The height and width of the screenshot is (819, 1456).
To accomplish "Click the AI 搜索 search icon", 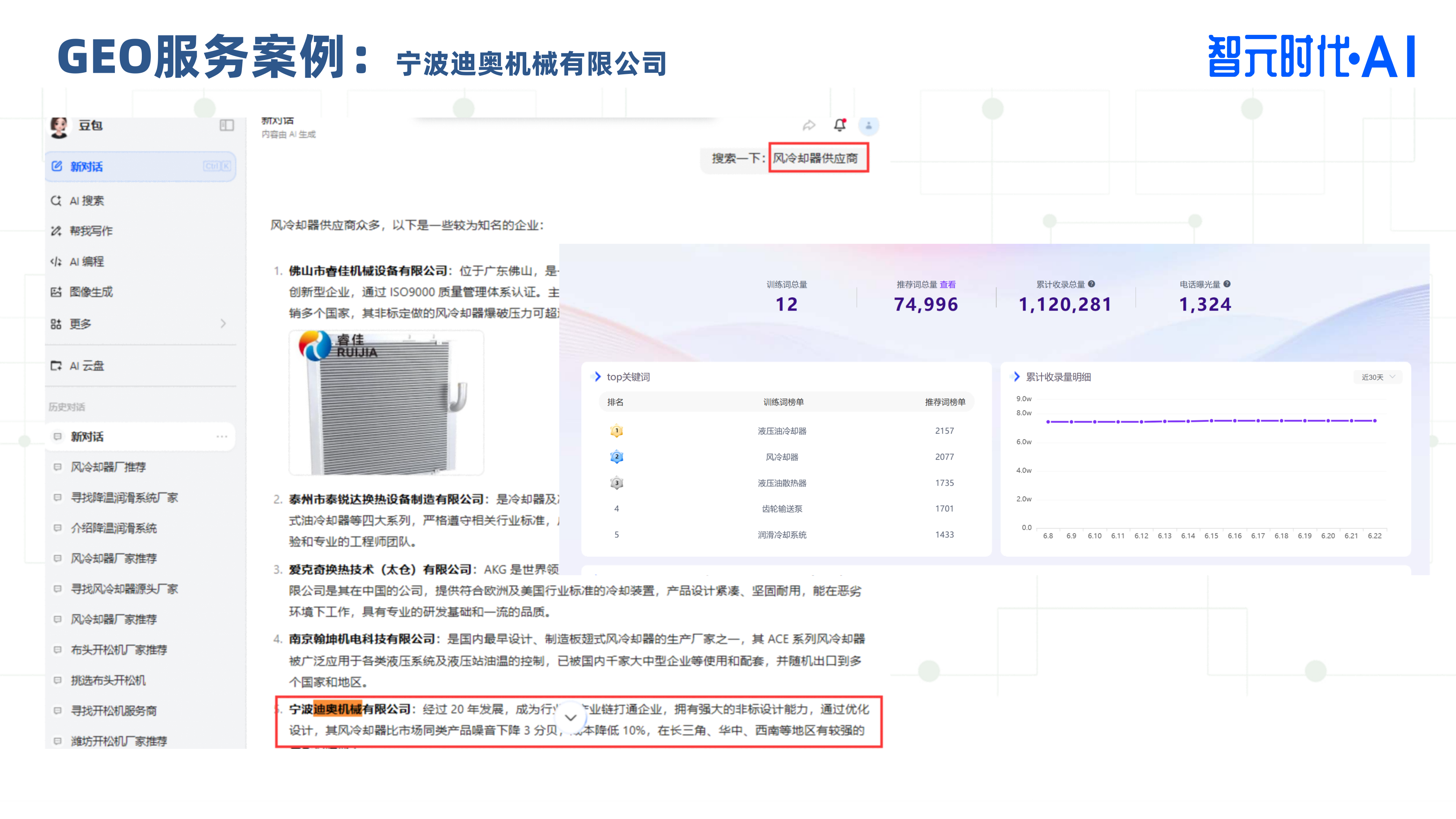I will 56,201.
